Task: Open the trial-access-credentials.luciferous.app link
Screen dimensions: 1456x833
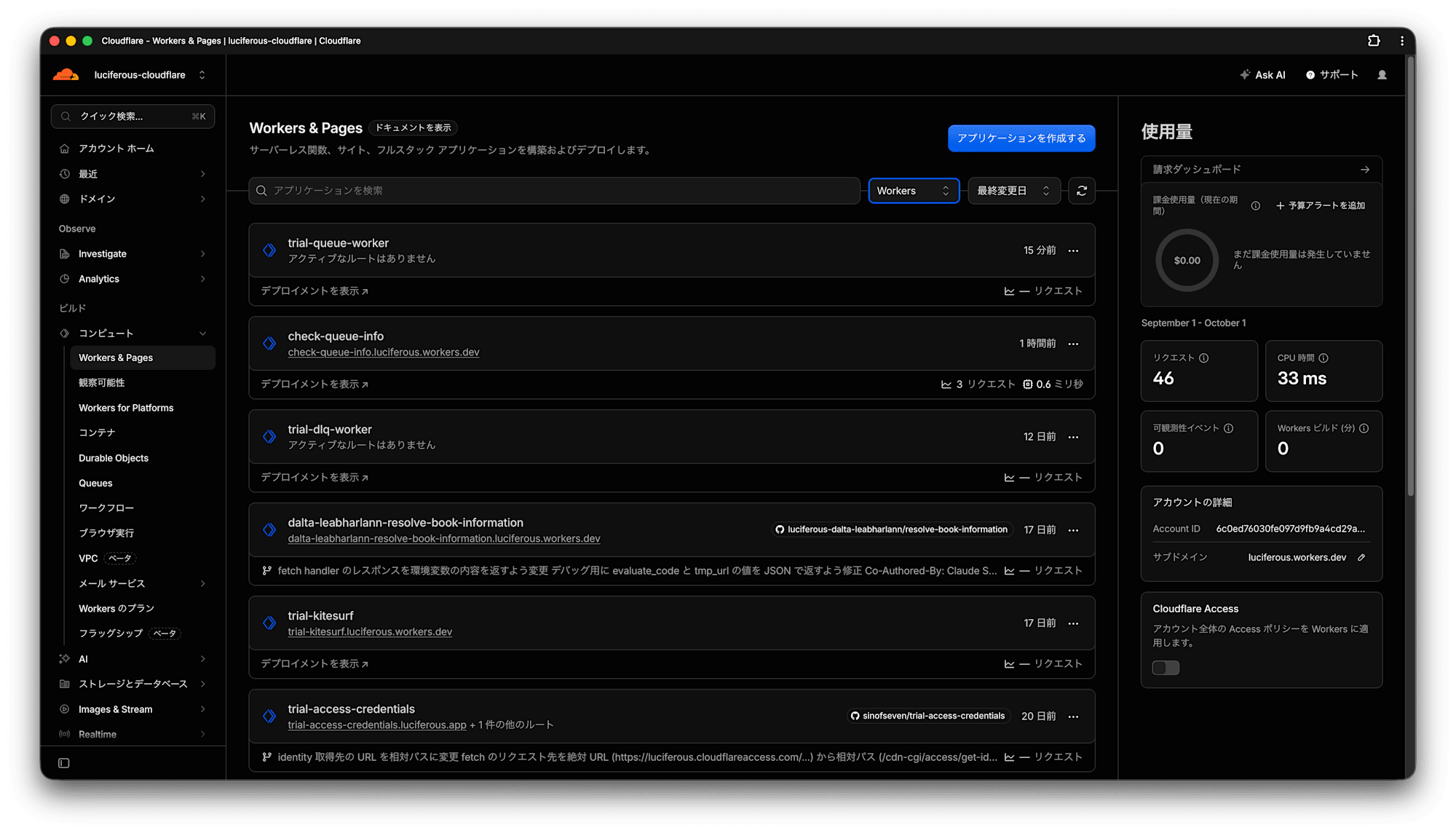Action: click(x=377, y=725)
